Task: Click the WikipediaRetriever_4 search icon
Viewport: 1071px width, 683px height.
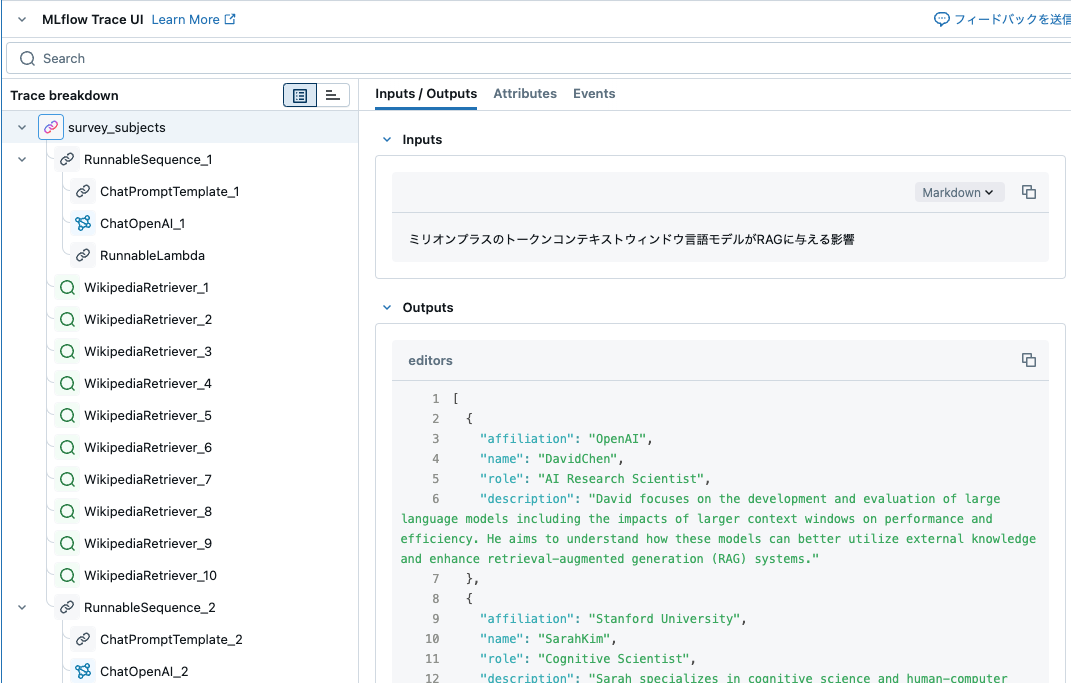Action: tap(67, 384)
